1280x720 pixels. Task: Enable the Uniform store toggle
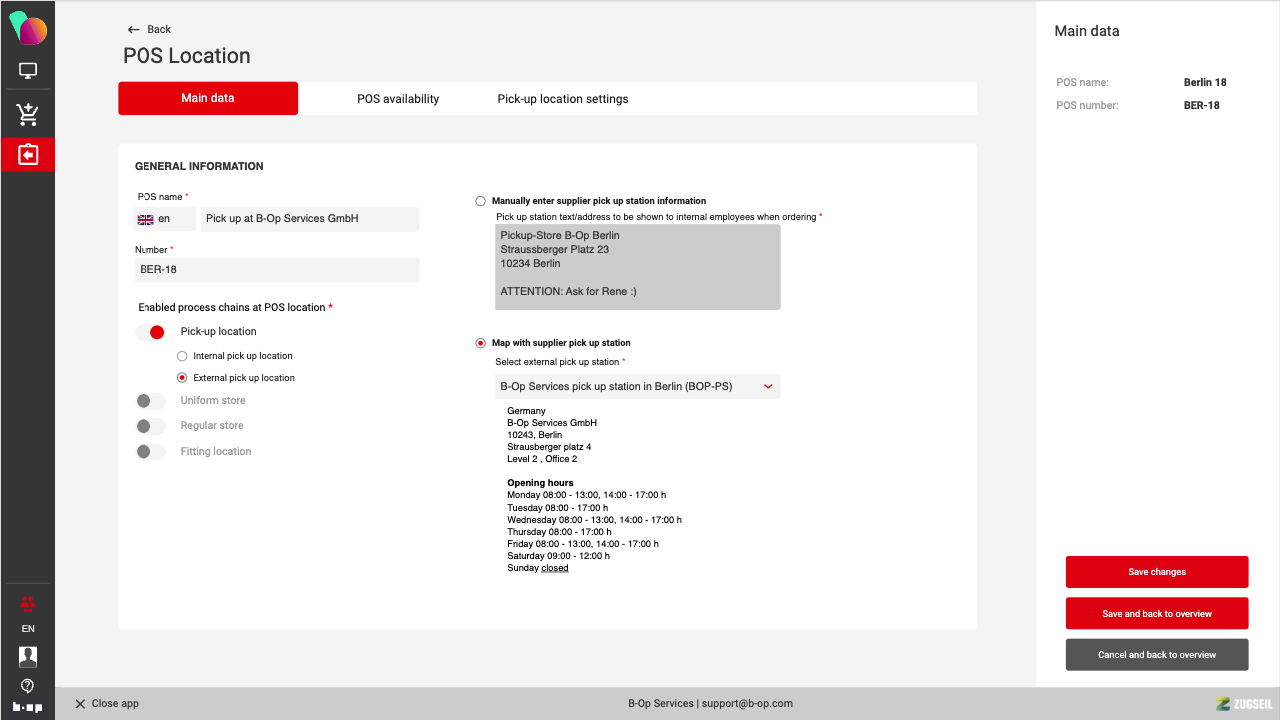coord(150,401)
